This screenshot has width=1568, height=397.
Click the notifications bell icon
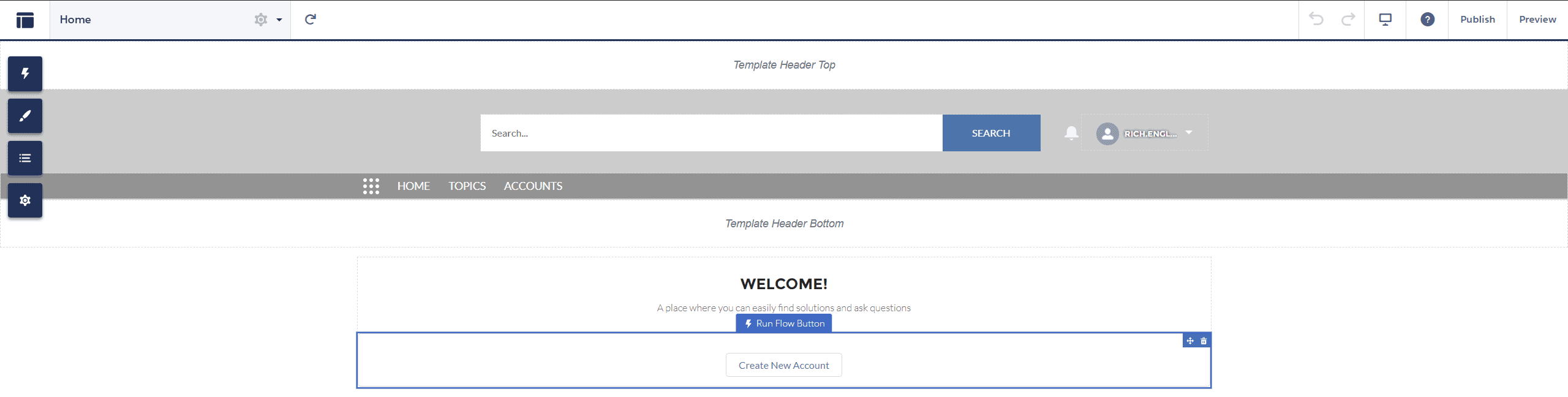(1071, 133)
